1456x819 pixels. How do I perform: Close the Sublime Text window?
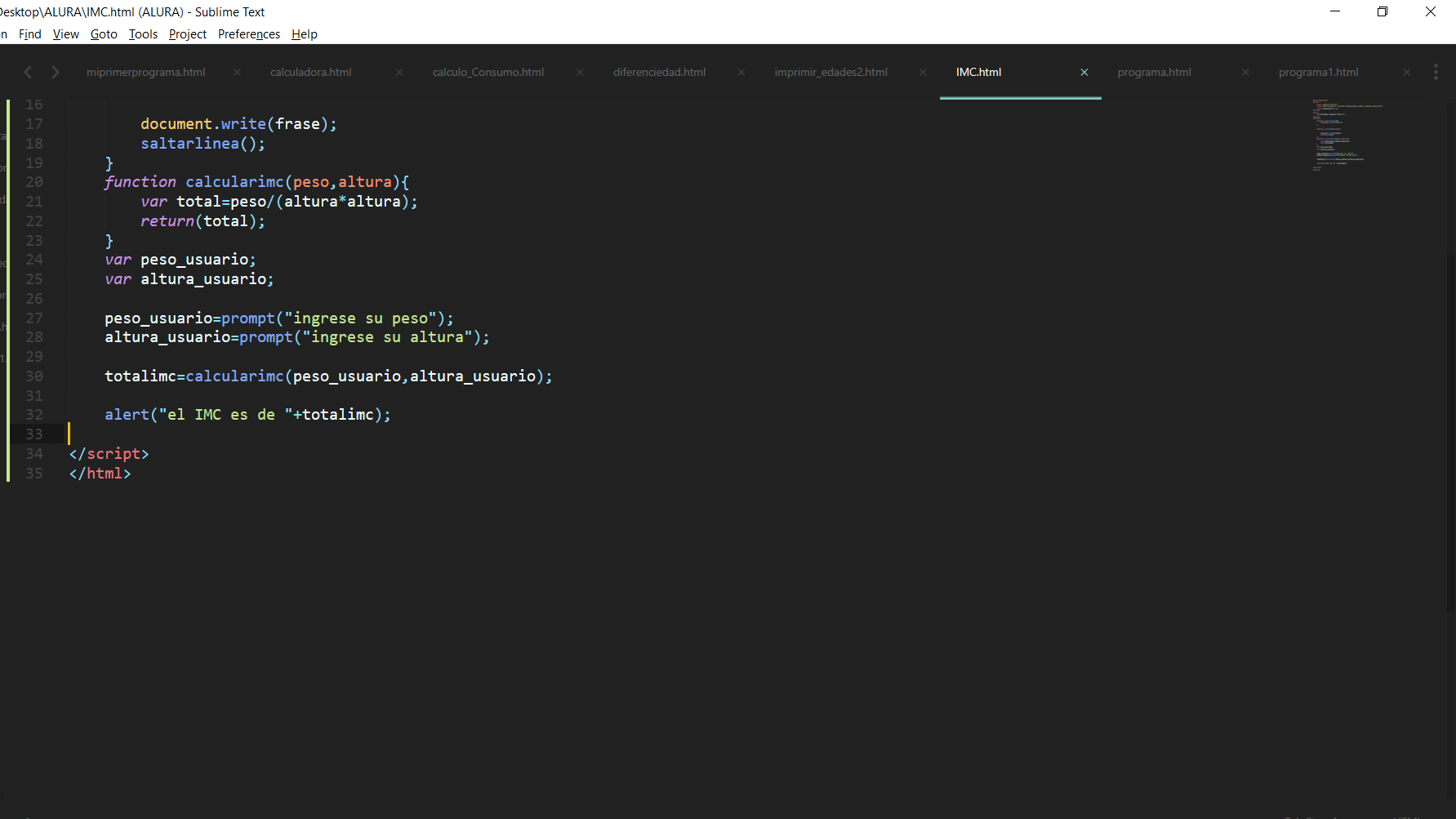click(x=1431, y=11)
